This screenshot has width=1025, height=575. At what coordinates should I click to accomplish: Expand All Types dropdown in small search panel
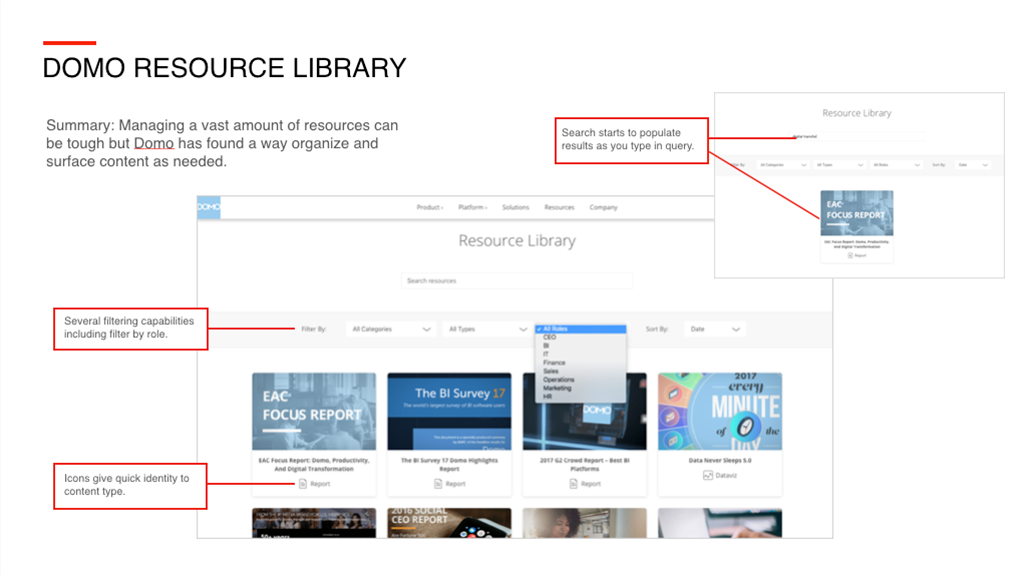(840, 165)
